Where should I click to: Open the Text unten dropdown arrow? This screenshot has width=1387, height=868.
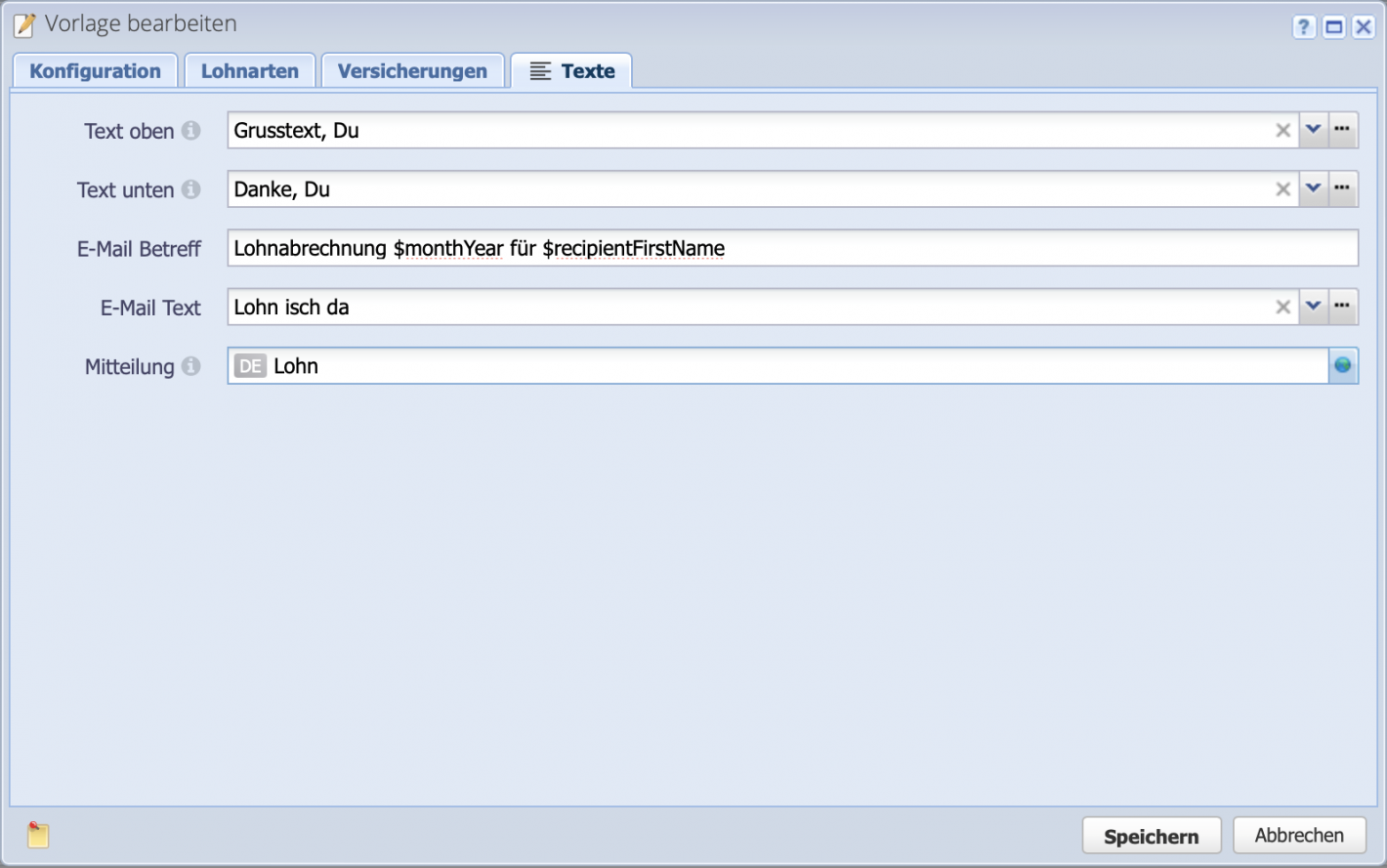tap(1313, 189)
